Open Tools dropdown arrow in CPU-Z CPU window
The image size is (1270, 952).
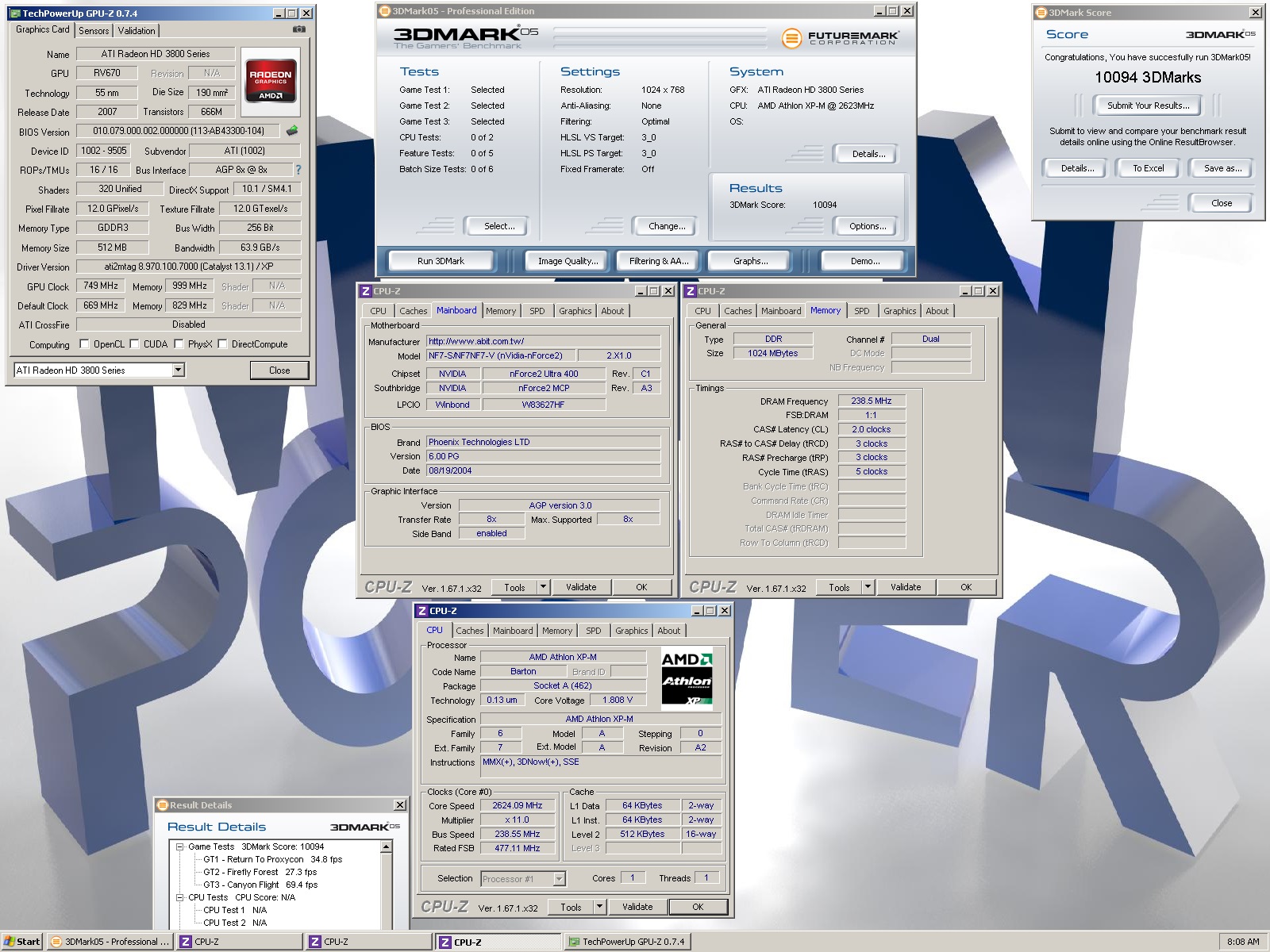[600, 907]
